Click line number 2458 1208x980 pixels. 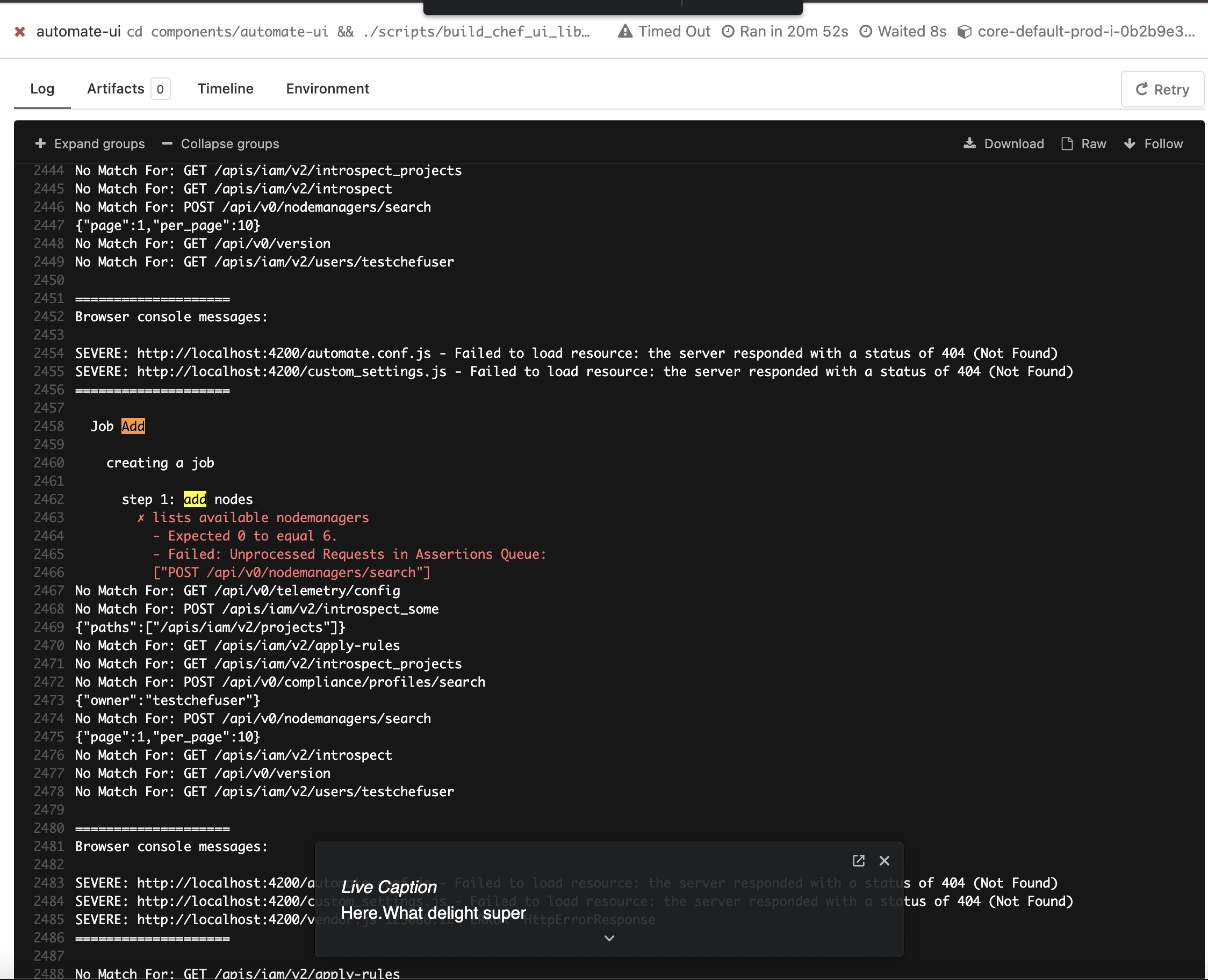(49, 426)
